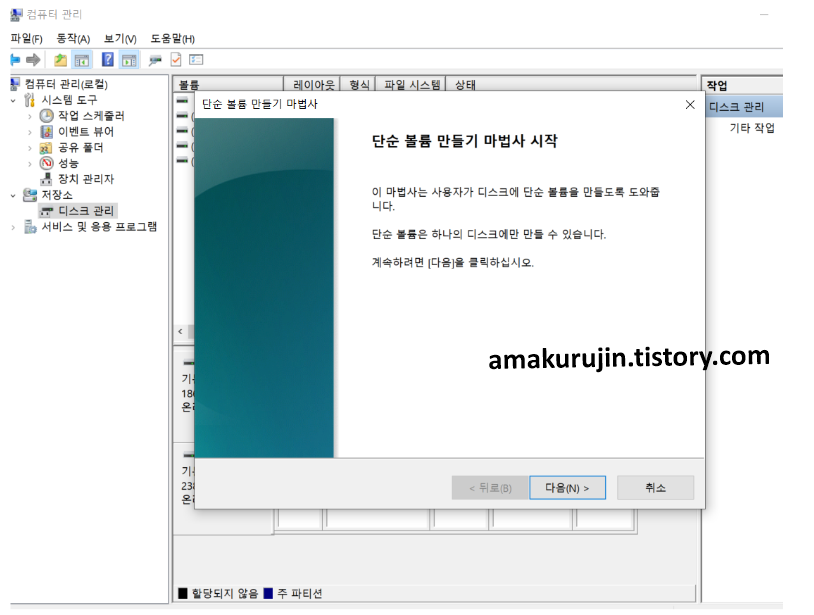Select 성능 tree item
Screen dimensions: 814x615
68,163
